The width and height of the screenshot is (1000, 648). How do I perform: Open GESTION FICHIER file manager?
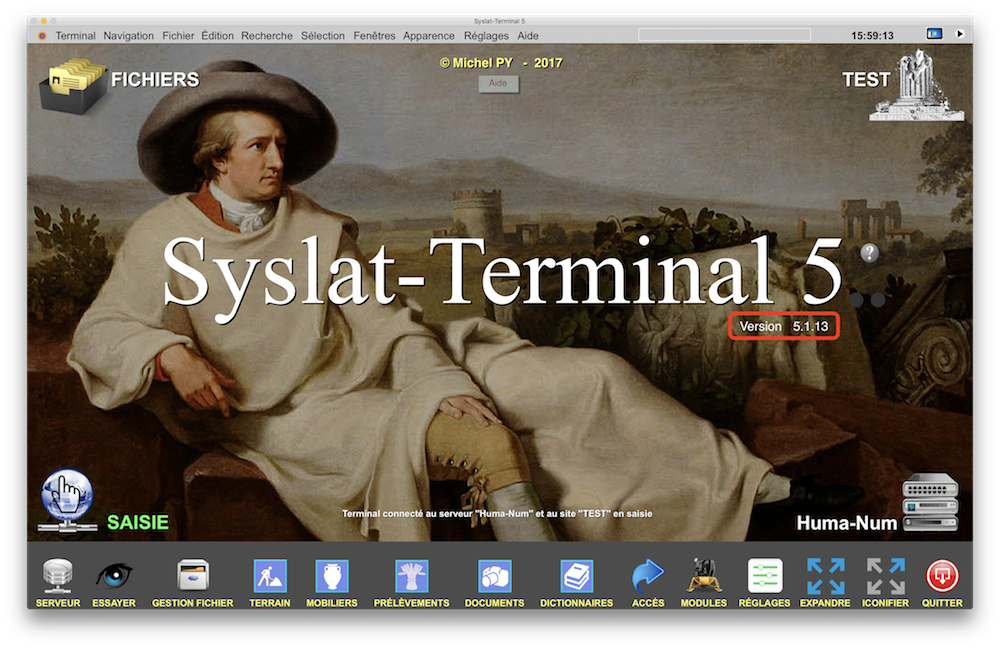pyautogui.click(x=193, y=575)
